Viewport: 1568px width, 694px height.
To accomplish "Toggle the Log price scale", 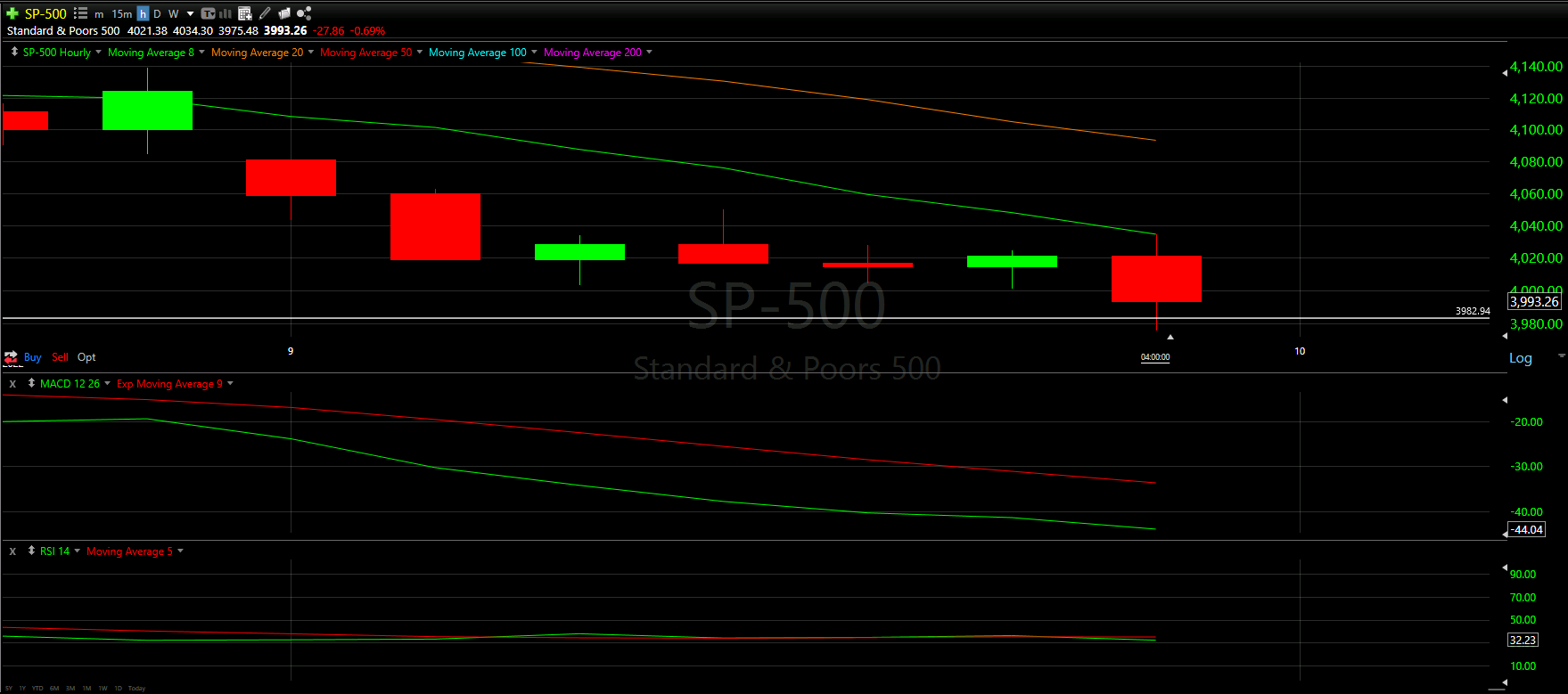I will (x=1521, y=358).
